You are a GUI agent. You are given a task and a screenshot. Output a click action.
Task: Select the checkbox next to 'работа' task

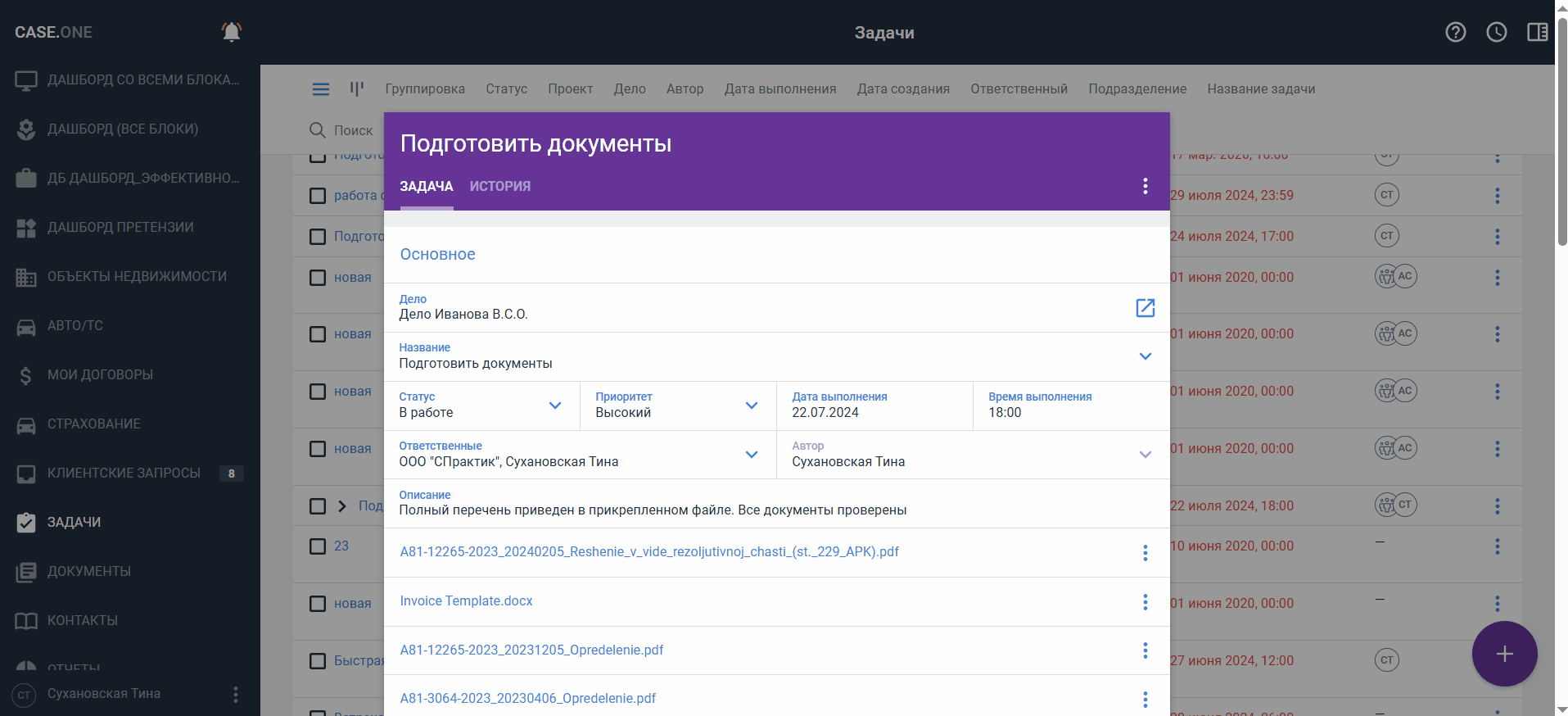coord(318,196)
